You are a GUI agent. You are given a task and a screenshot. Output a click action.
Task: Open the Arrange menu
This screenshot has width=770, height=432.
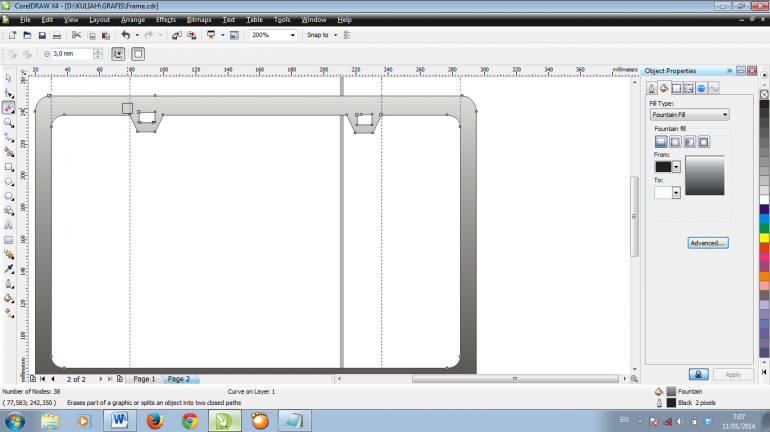coord(133,20)
